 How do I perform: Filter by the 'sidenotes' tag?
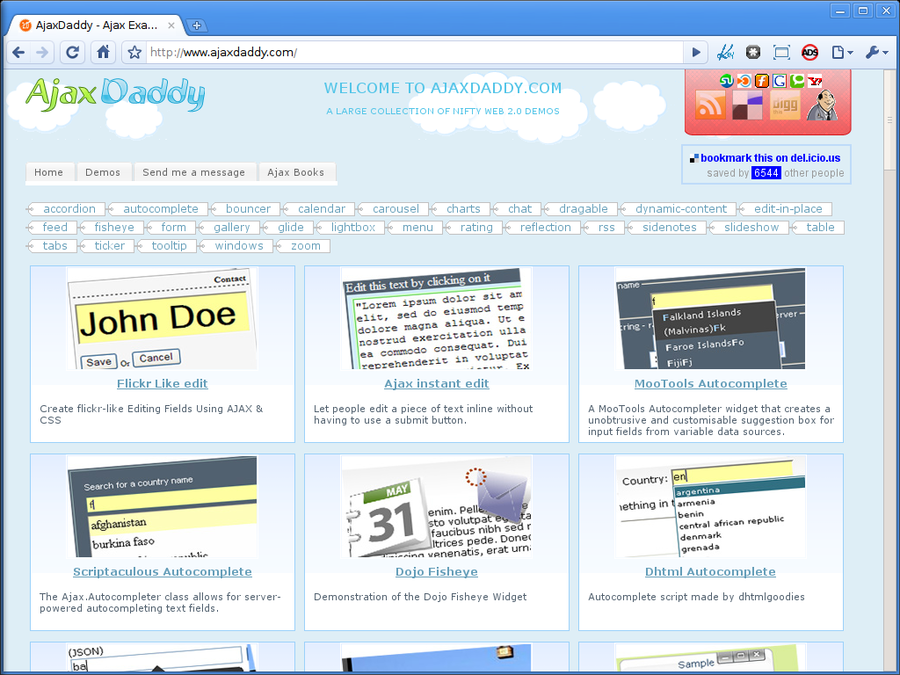pos(666,227)
